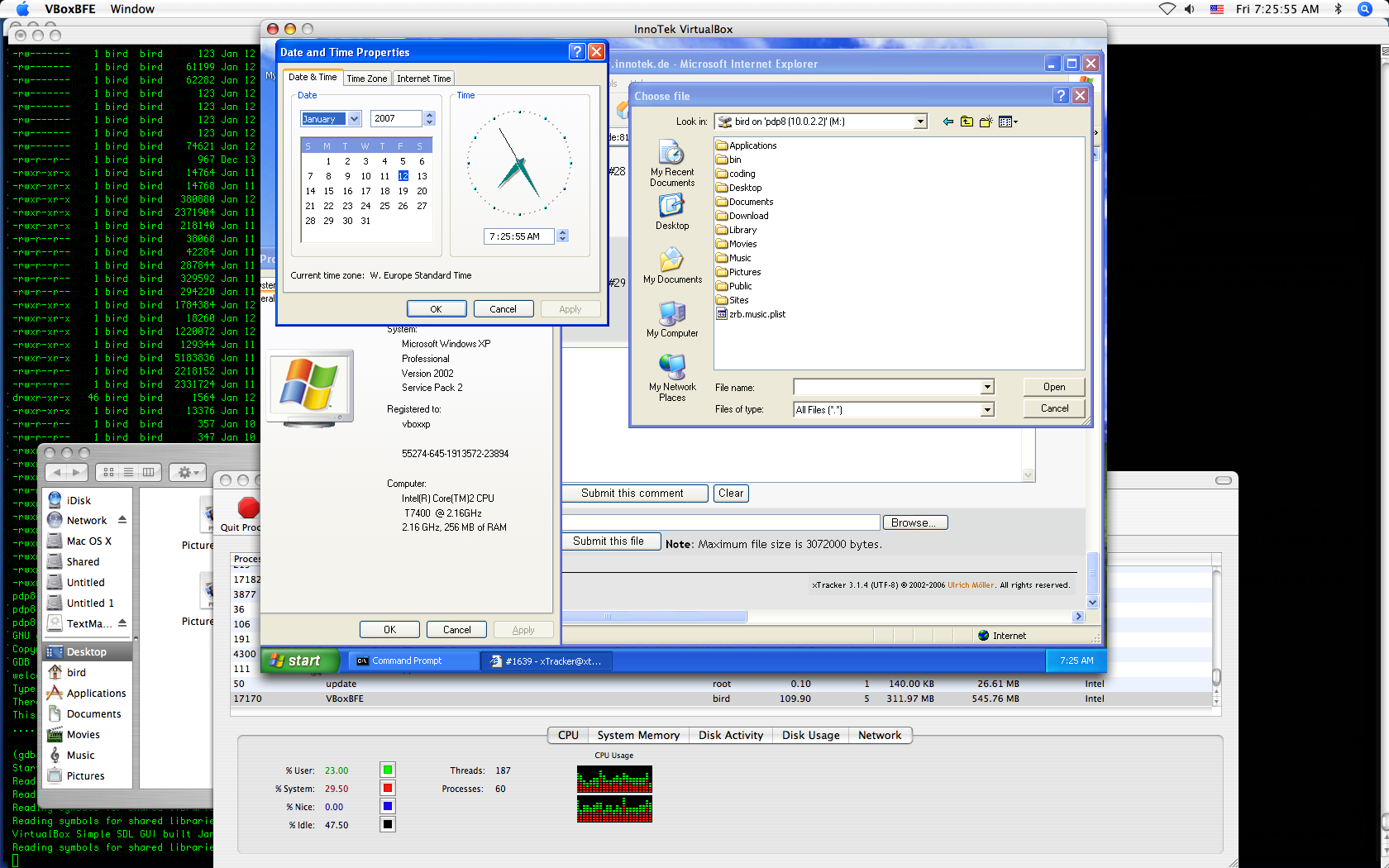Click Open in the Choose file dialog

pos(1053,387)
